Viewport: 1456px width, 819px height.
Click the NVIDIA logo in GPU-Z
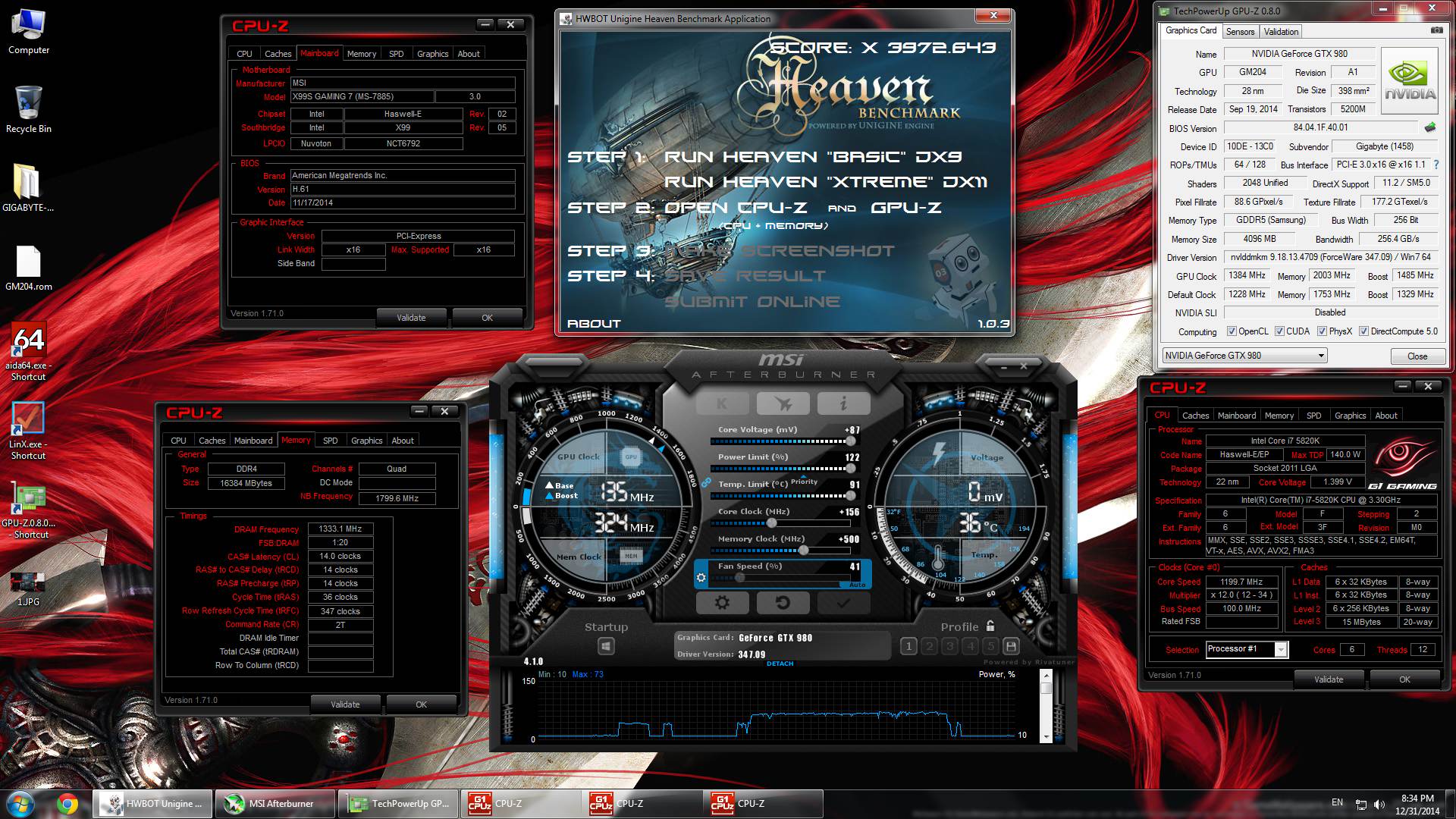click(1409, 81)
